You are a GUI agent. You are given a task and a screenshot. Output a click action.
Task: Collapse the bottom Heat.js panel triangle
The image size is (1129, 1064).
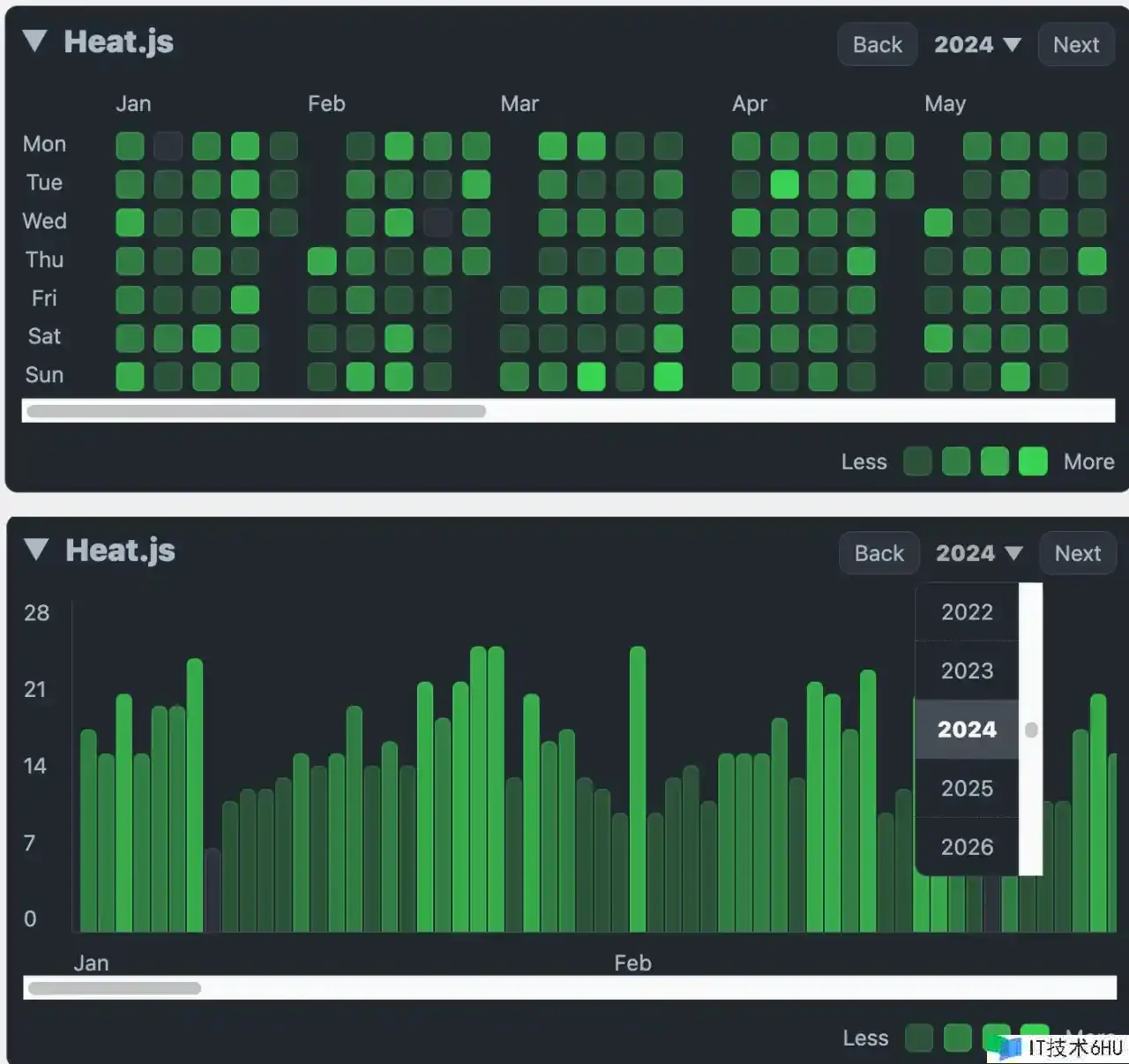pyautogui.click(x=36, y=550)
